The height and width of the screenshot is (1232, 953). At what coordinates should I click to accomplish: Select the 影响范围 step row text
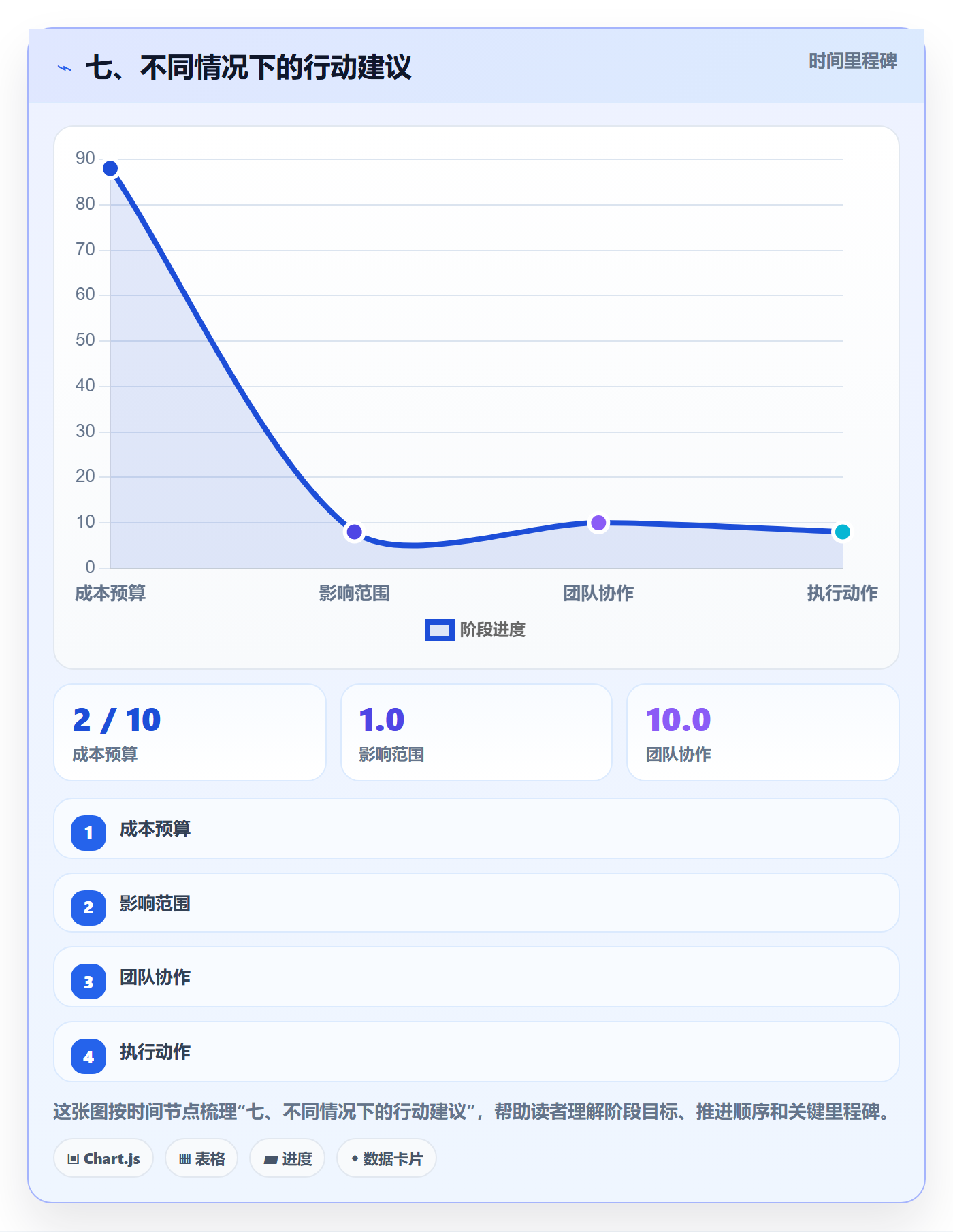[x=155, y=904]
